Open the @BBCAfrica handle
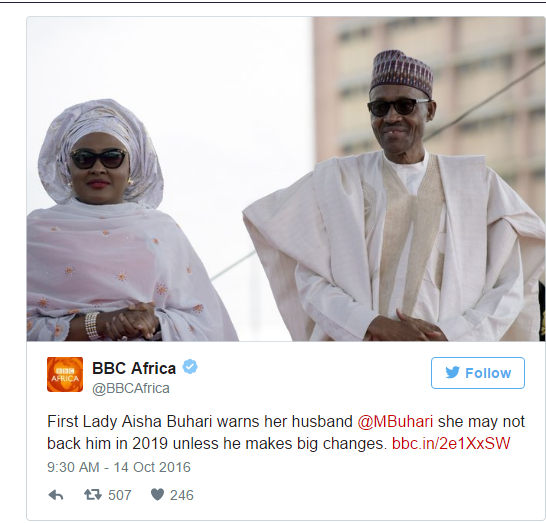546x523 pixels. coord(131,388)
